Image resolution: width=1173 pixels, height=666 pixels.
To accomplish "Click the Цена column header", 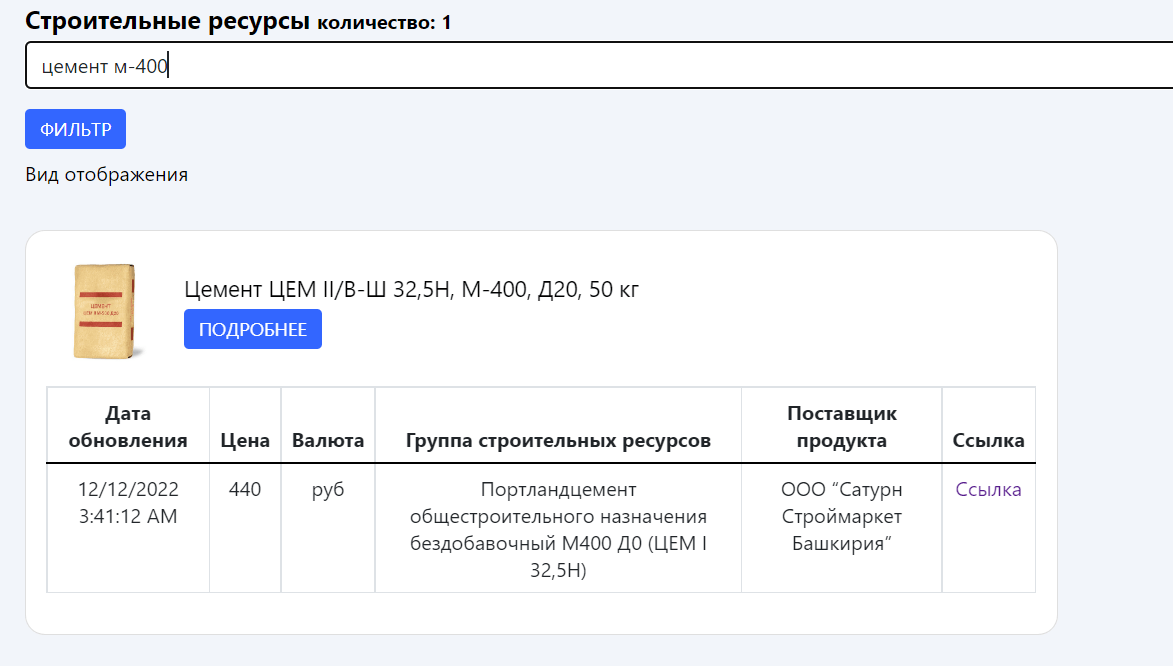I will [x=245, y=440].
